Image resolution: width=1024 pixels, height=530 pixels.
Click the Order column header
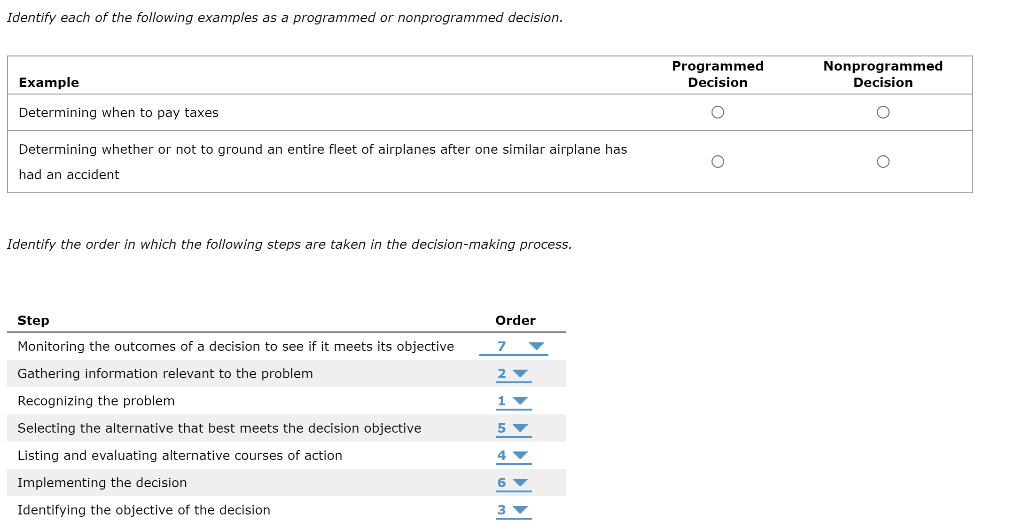[515, 320]
